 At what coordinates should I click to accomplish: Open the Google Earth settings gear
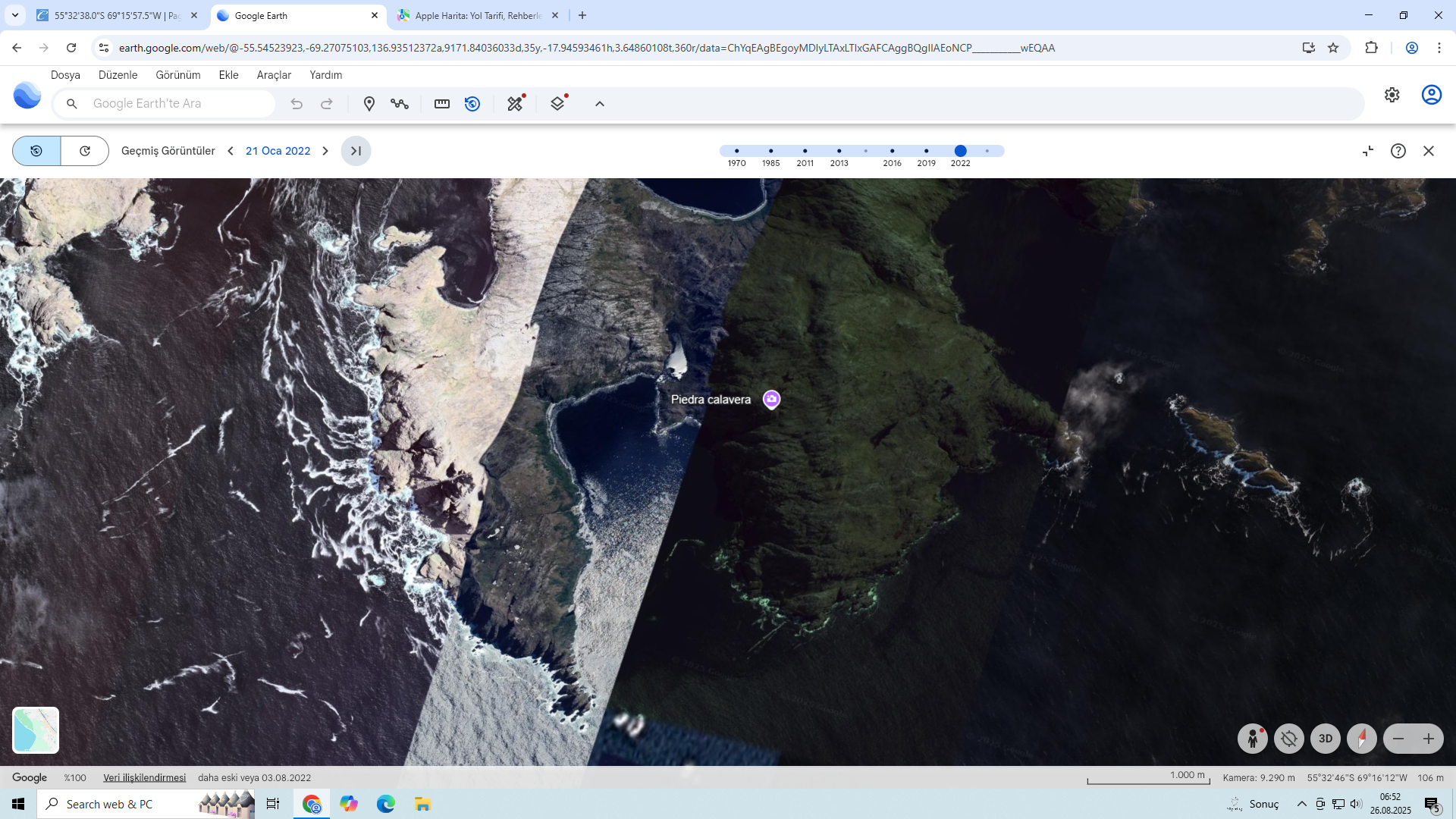1392,95
